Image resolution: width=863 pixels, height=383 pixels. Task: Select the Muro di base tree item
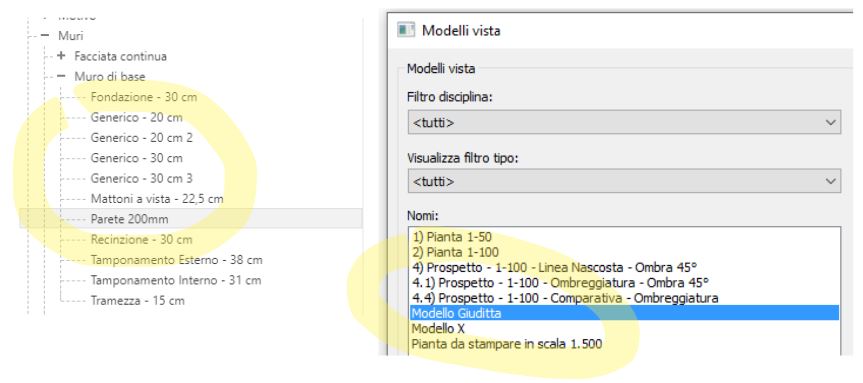pyautogui.click(x=110, y=76)
